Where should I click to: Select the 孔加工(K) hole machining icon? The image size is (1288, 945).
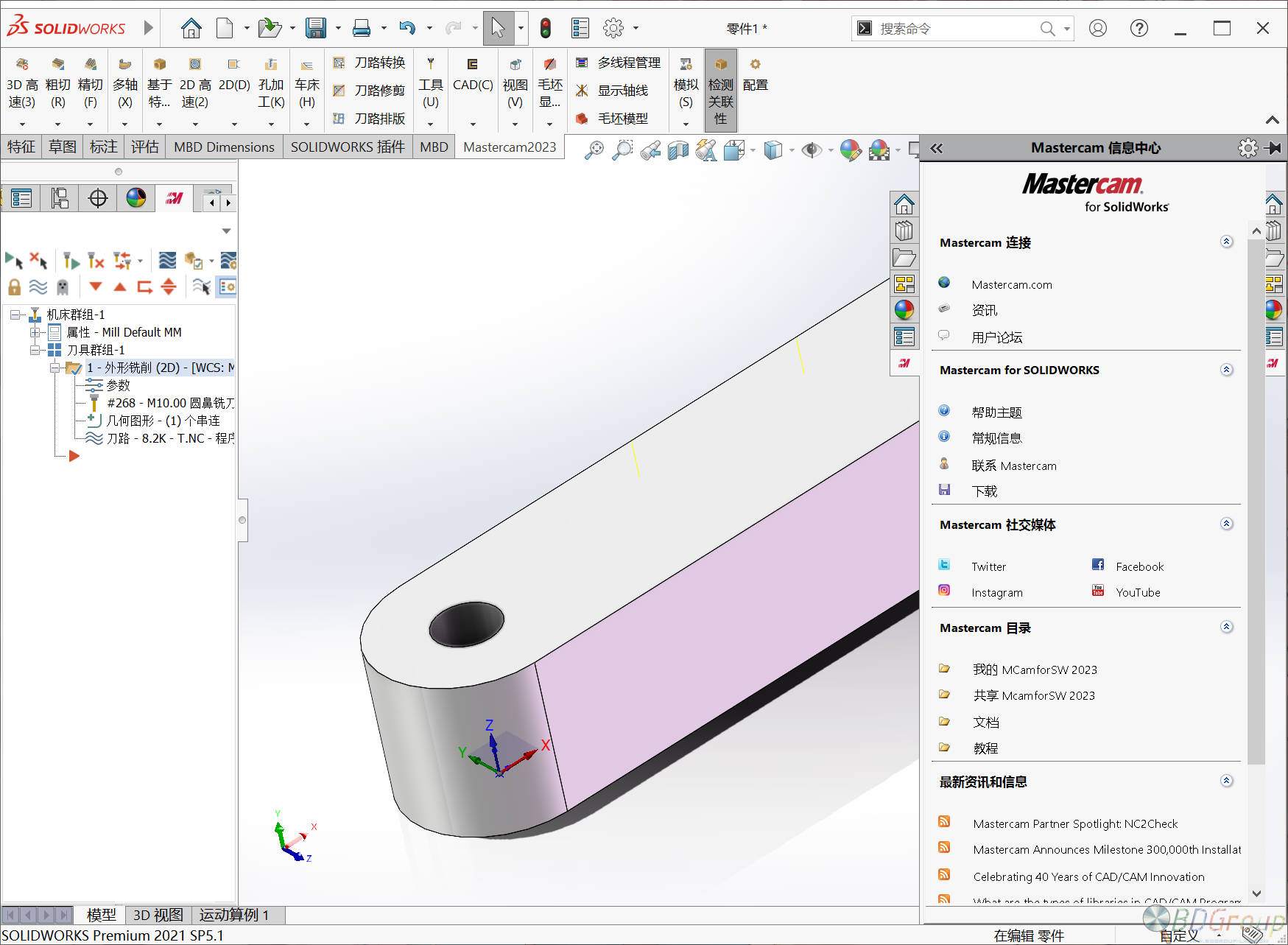point(270,85)
